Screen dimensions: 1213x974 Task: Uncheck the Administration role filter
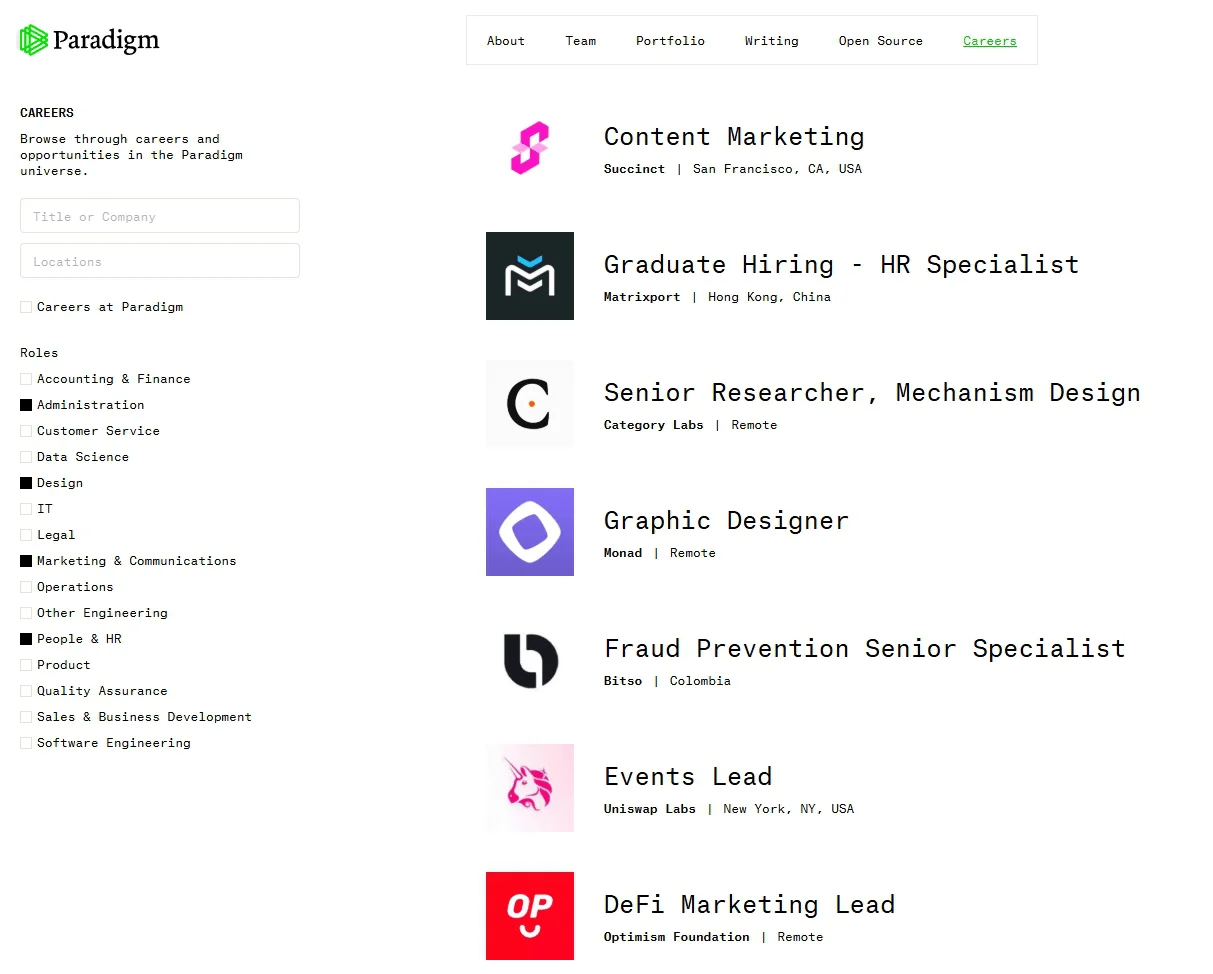pyautogui.click(x=26, y=405)
